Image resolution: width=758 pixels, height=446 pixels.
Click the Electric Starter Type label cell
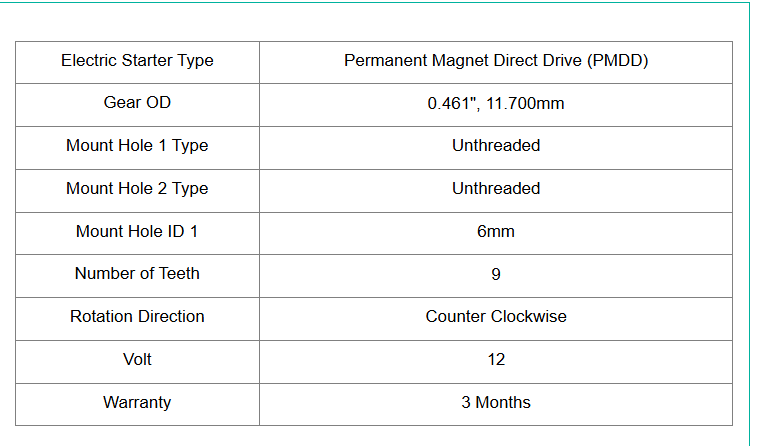pos(137,61)
